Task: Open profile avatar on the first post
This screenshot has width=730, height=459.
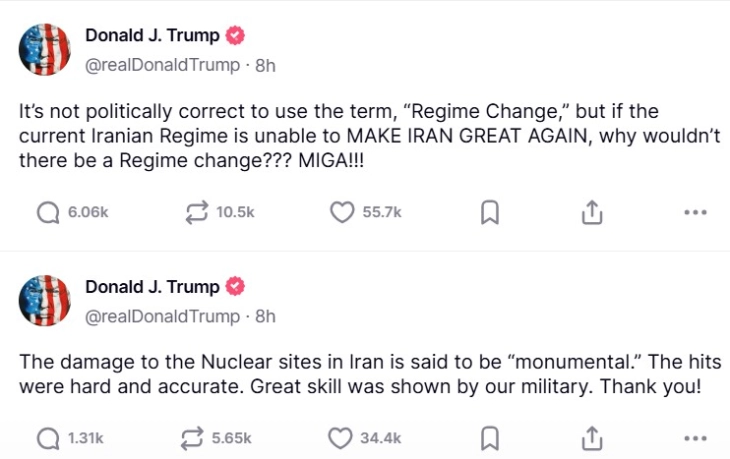Action: coord(45,50)
